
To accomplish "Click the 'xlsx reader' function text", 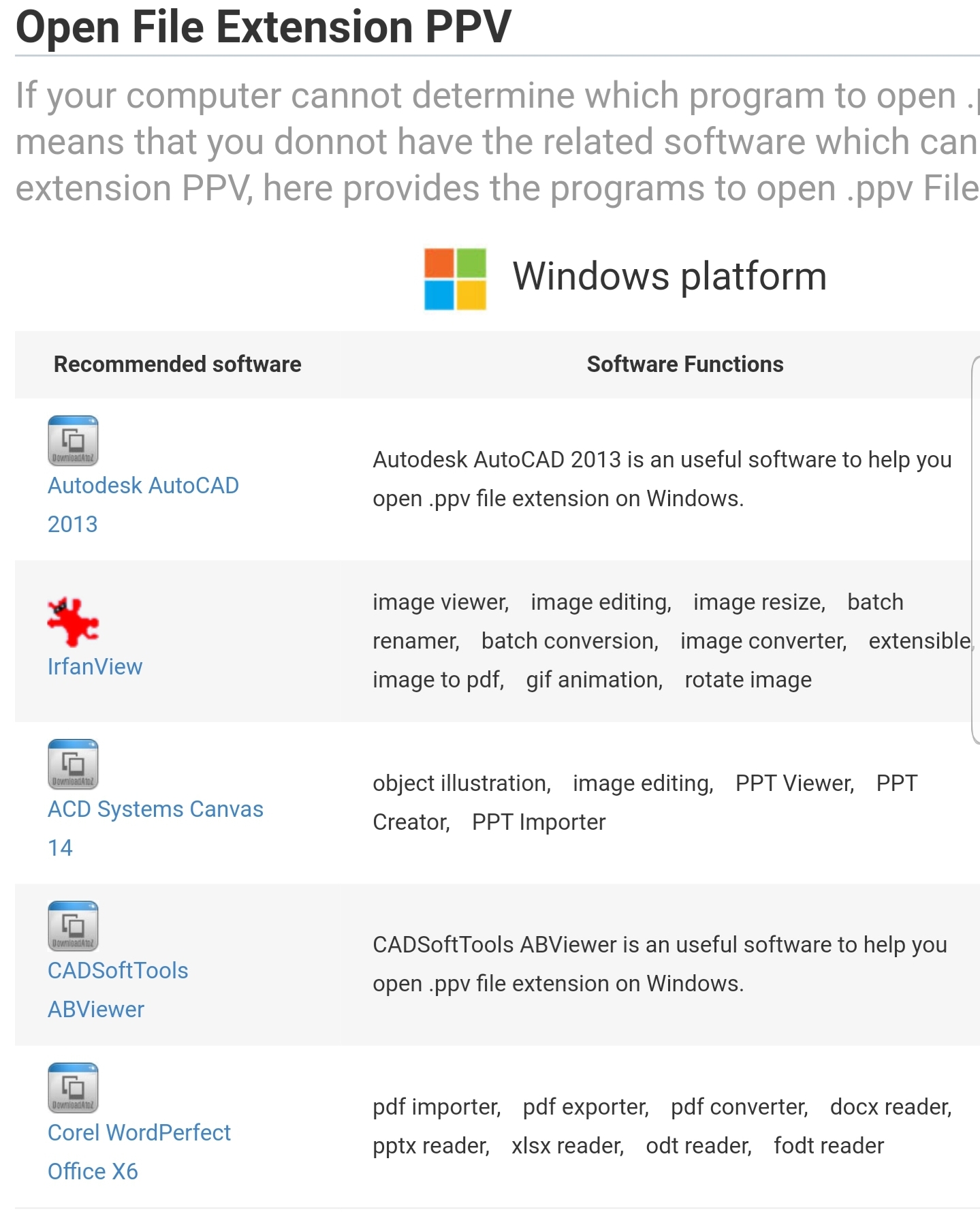I will [x=567, y=1146].
